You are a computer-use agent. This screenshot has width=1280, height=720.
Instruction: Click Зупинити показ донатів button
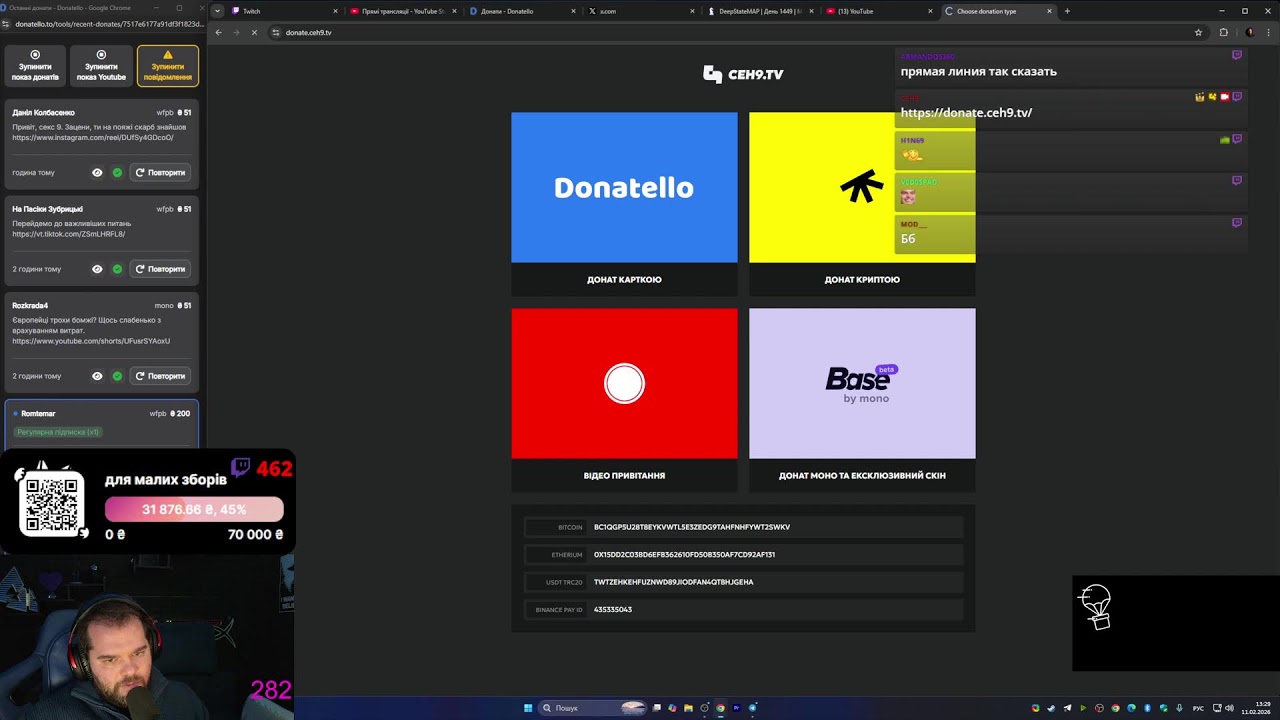point(35,66)
